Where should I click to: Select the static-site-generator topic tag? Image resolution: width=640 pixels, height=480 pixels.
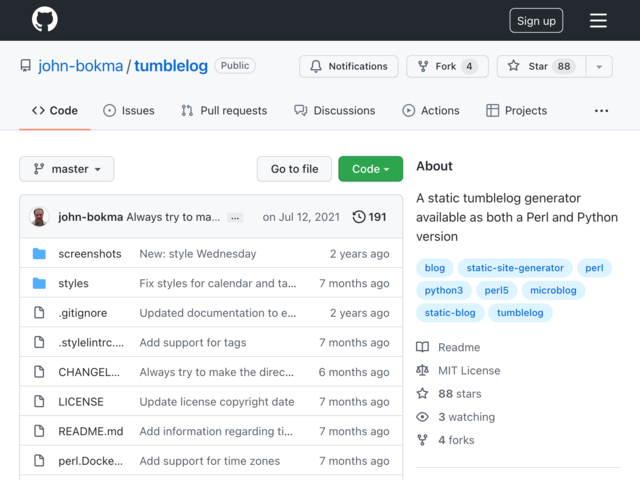click(515, 268)
